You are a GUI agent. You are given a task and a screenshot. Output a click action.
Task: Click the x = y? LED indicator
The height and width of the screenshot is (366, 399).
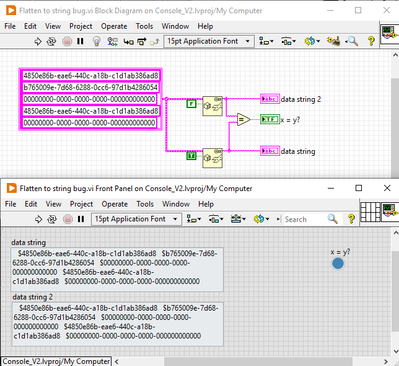[338, 263]
